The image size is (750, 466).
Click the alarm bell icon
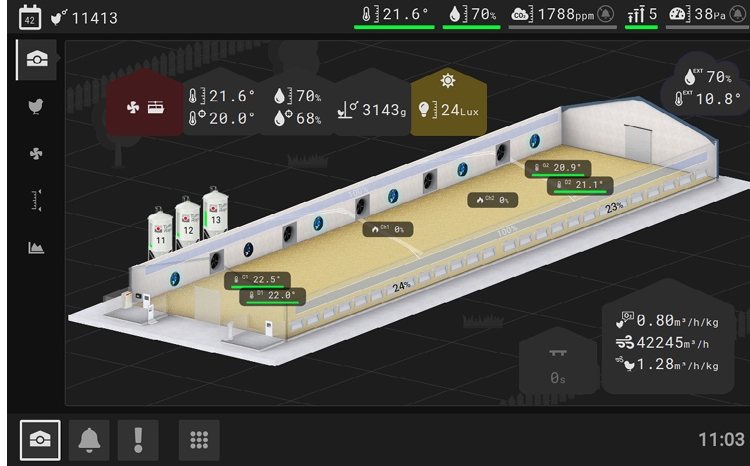tap(89, 440)
